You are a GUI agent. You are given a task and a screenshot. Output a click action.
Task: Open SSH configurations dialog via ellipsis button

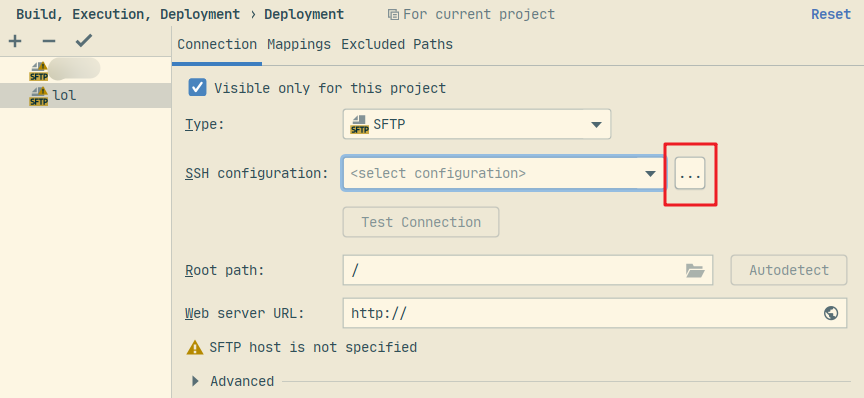(690, 174)
